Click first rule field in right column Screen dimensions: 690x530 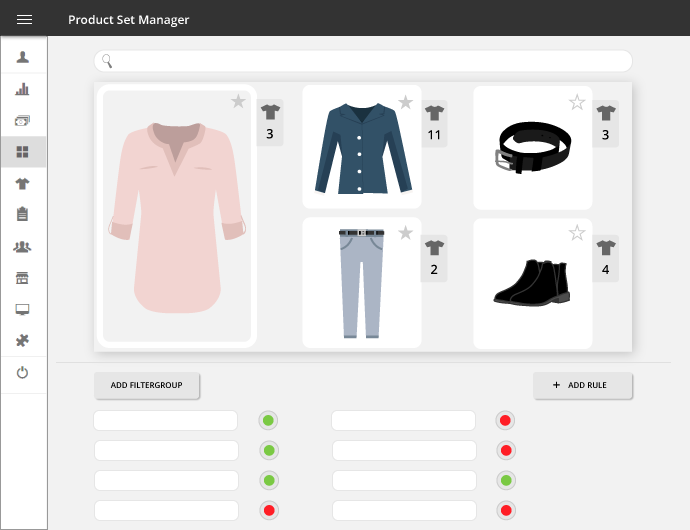tap(404, 420)
